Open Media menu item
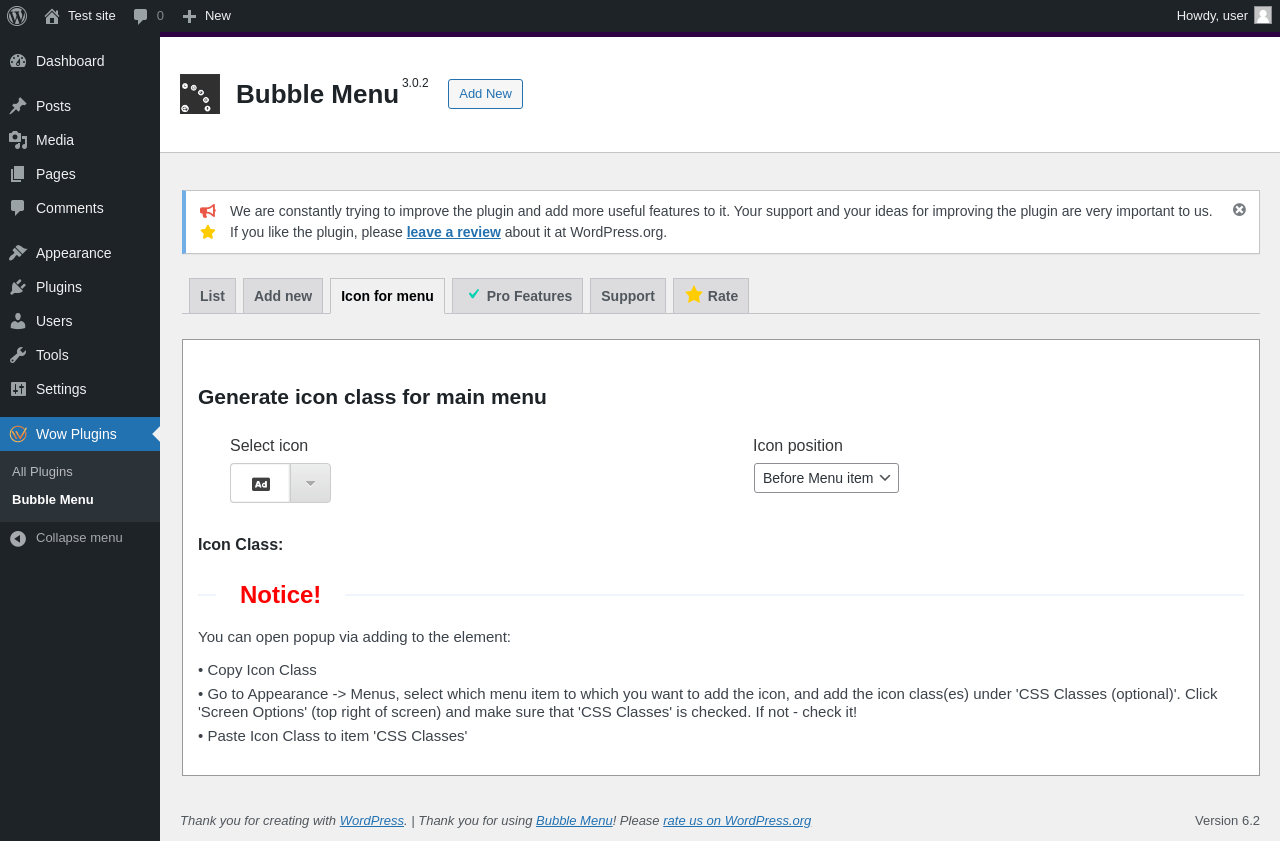1280x841 pixels. point(80,140)
